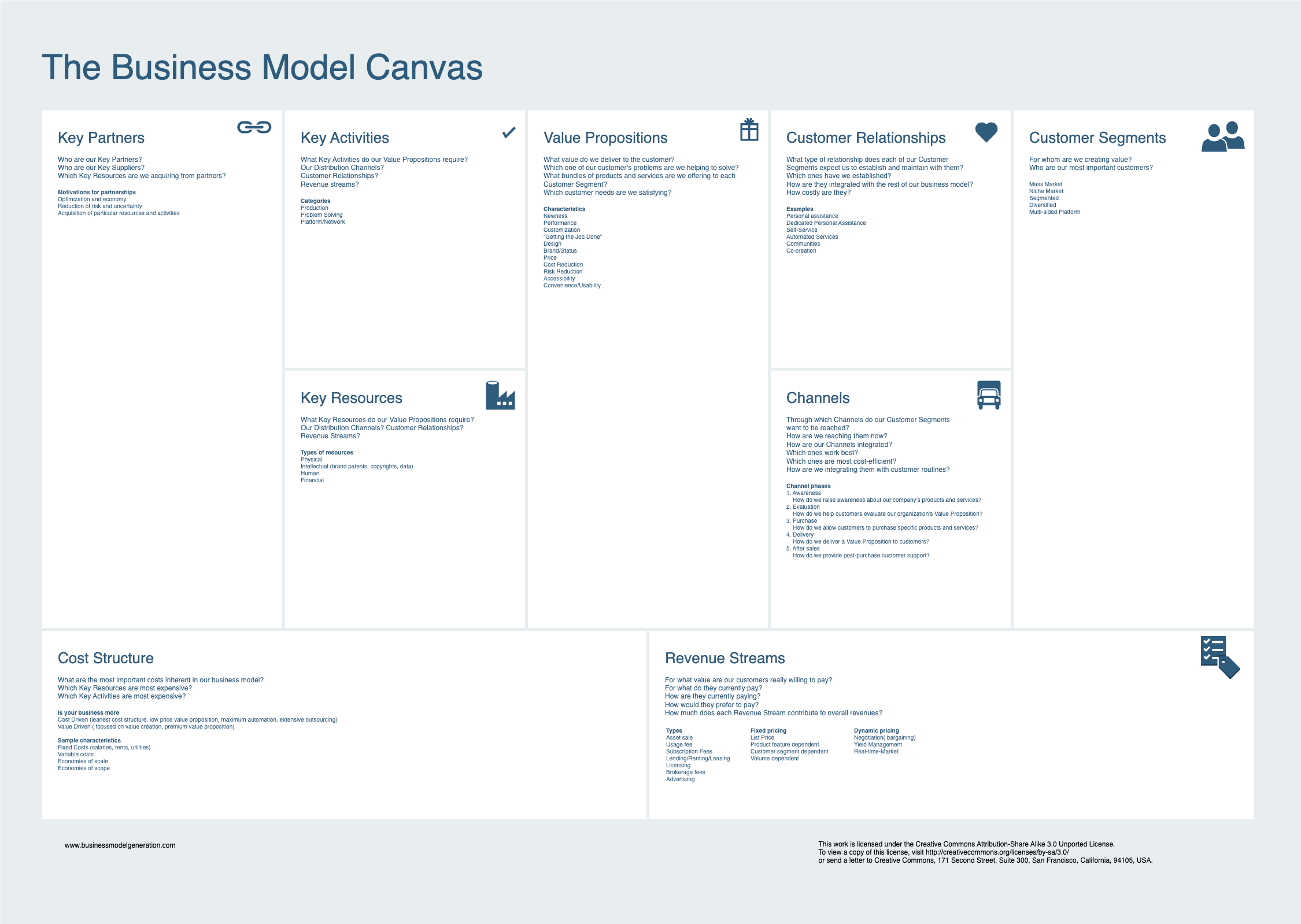Select Physical under Types of resources
Image resolution: width=1301 pixels, height=924 pixels.
[312, 459]
